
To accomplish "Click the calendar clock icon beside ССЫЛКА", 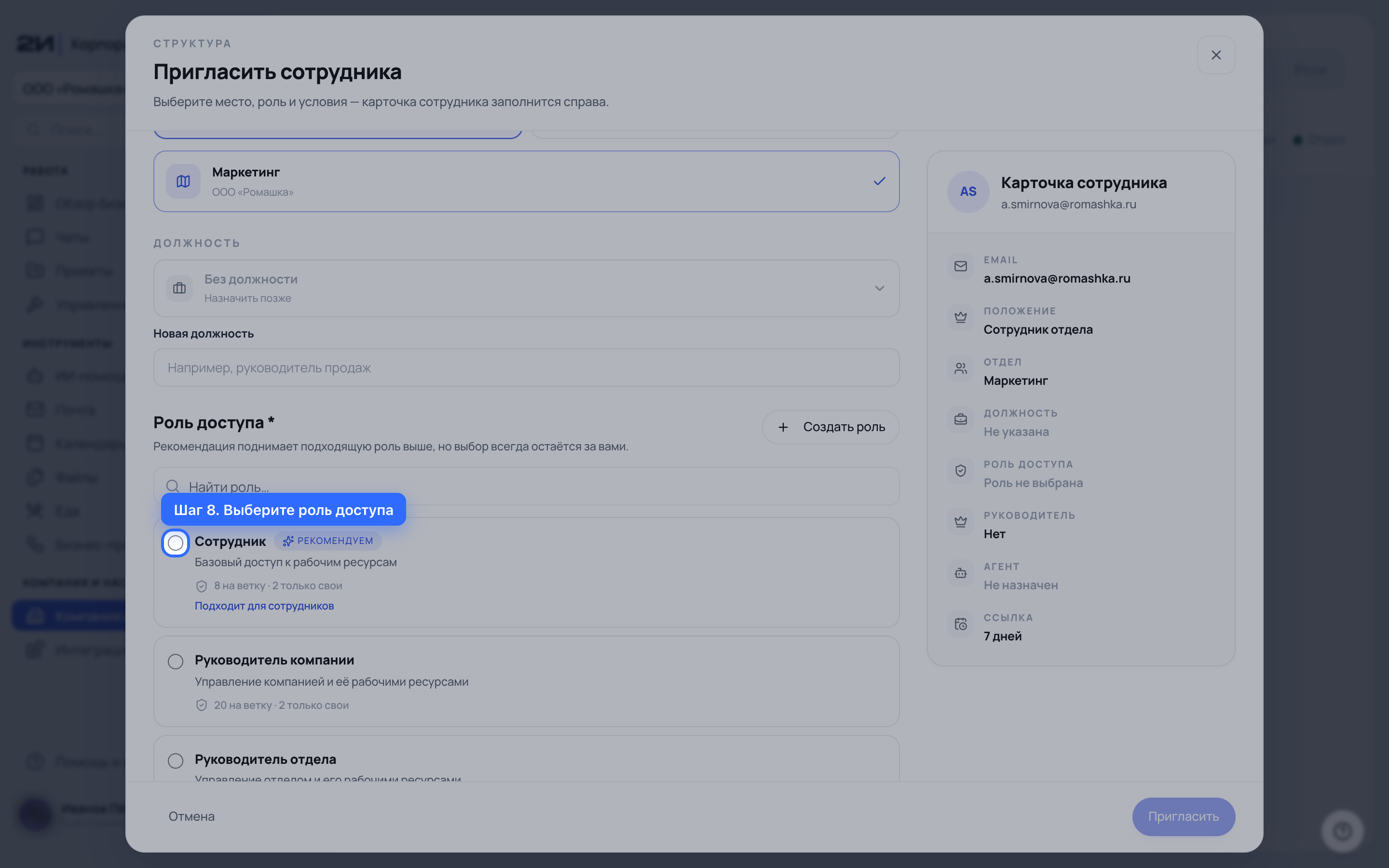I will coord(960,624).
